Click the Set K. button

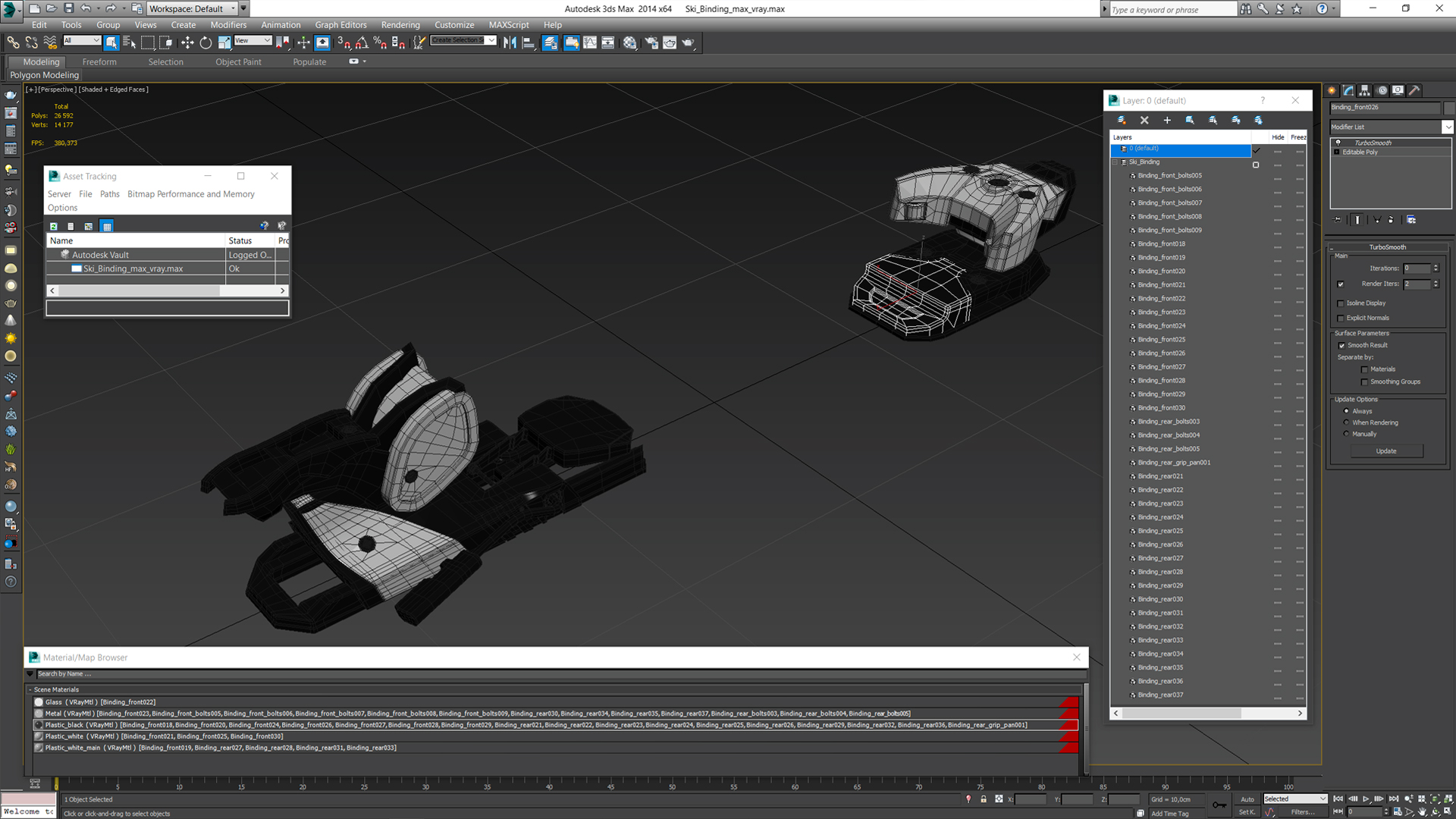(x=1247, y=812)
